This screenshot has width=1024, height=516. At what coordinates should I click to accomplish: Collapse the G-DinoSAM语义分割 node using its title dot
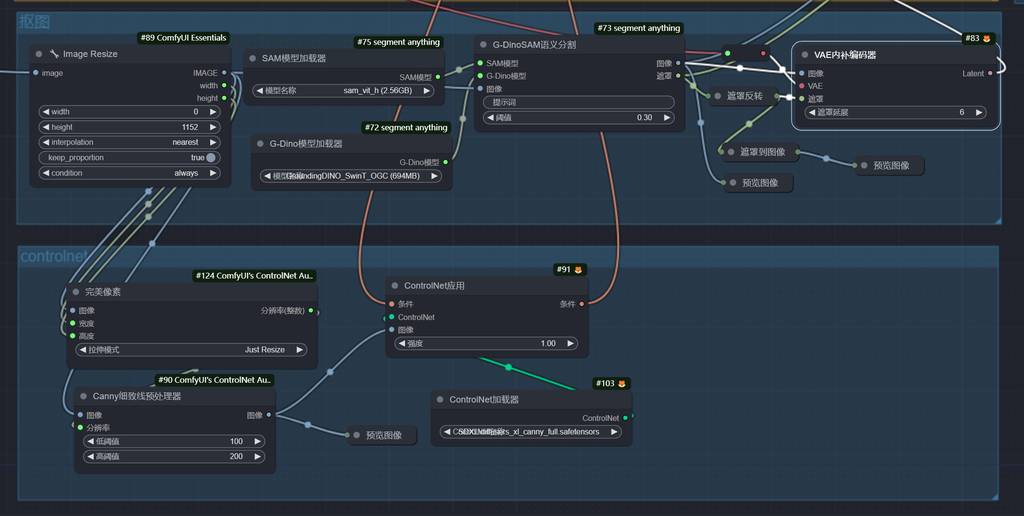tap(481, 45)
